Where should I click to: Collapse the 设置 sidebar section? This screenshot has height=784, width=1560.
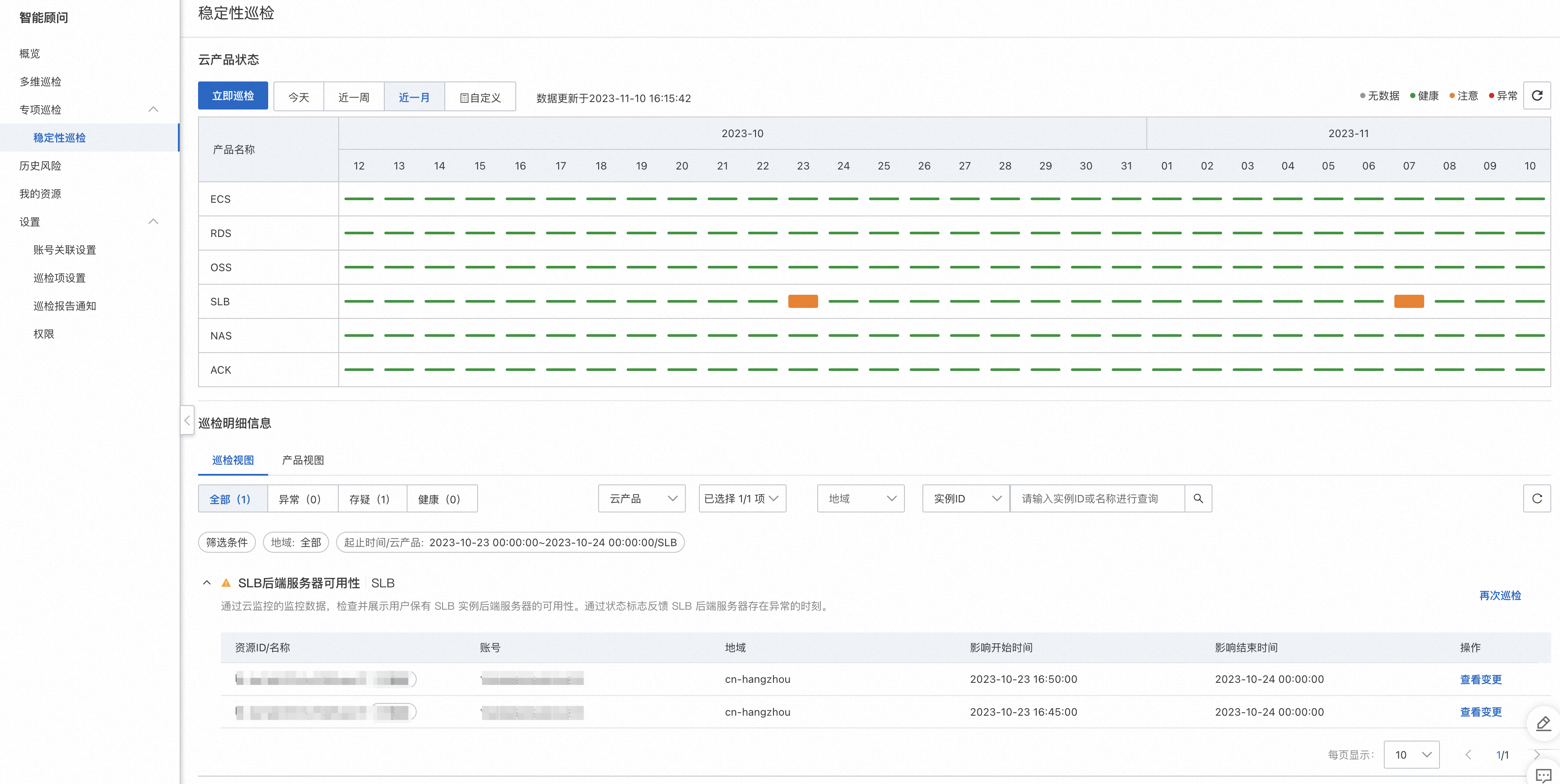[153, 222]
